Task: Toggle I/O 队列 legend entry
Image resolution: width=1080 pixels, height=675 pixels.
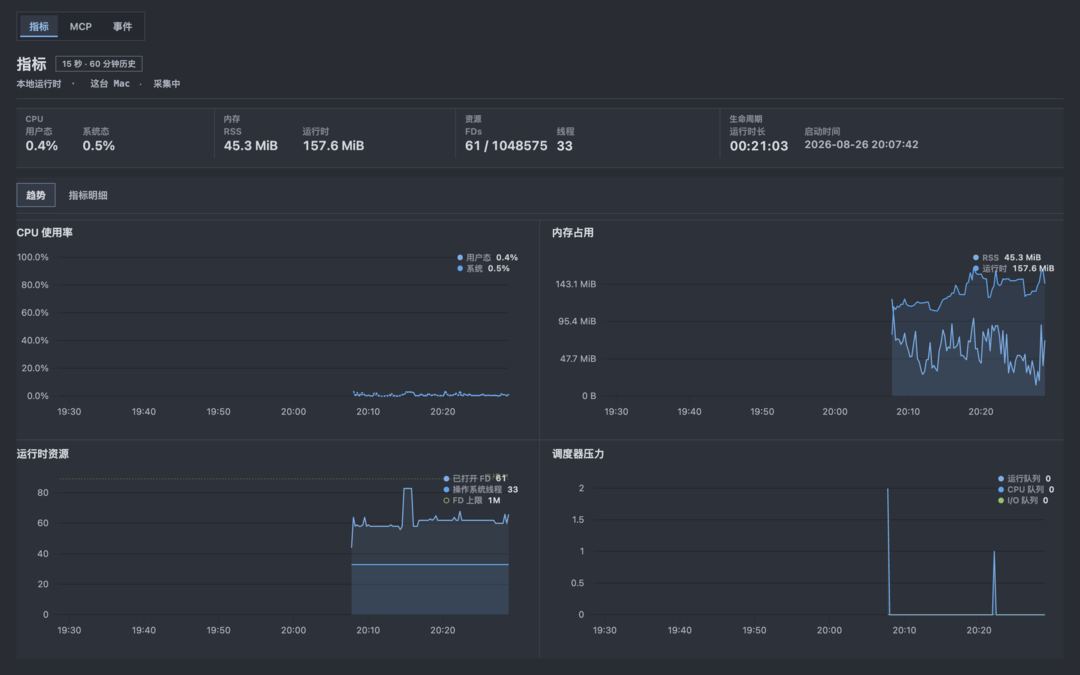Action: pos(1023,500)
